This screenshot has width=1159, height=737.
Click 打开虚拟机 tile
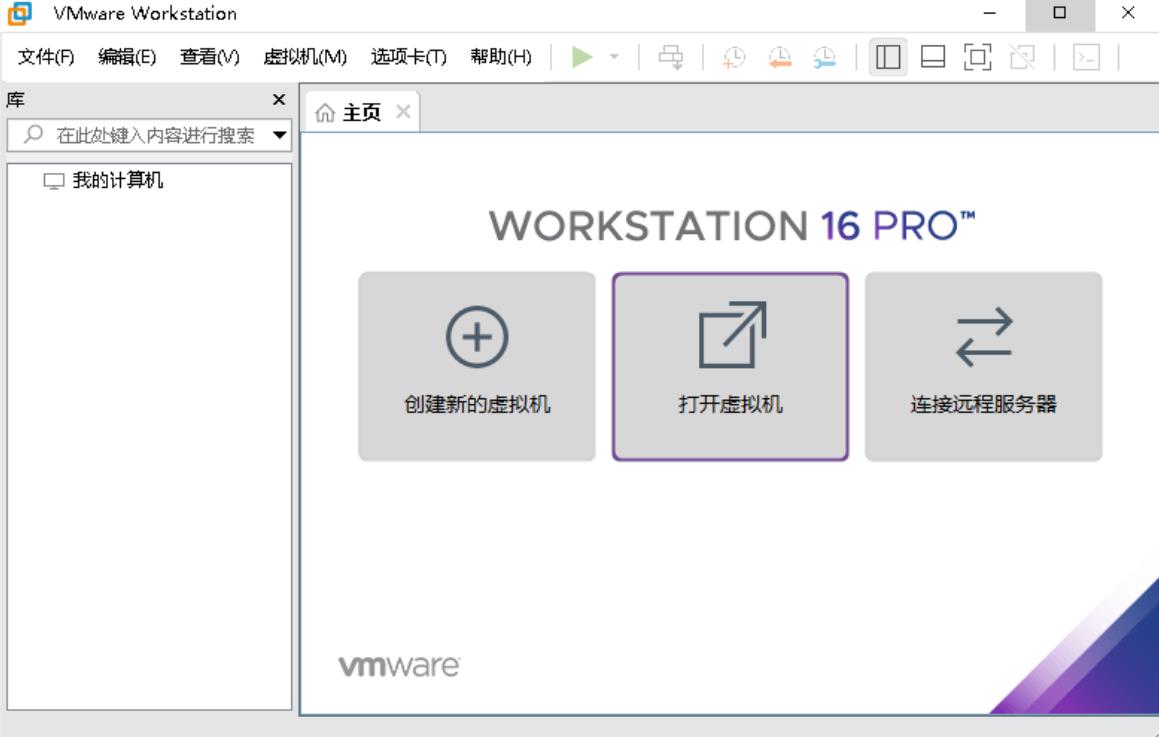[730, 367]
